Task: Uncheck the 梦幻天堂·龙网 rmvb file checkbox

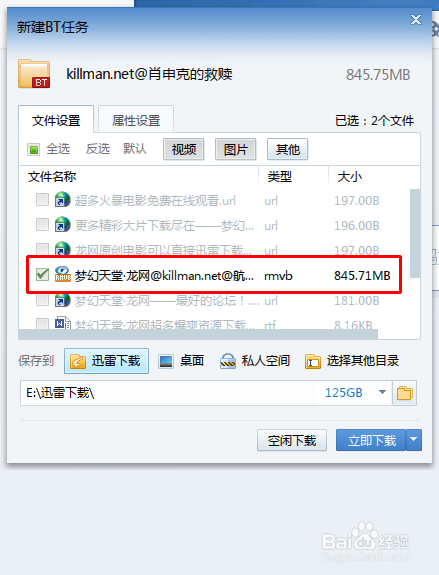Action: pyautogui.click(x=42, y=274)
